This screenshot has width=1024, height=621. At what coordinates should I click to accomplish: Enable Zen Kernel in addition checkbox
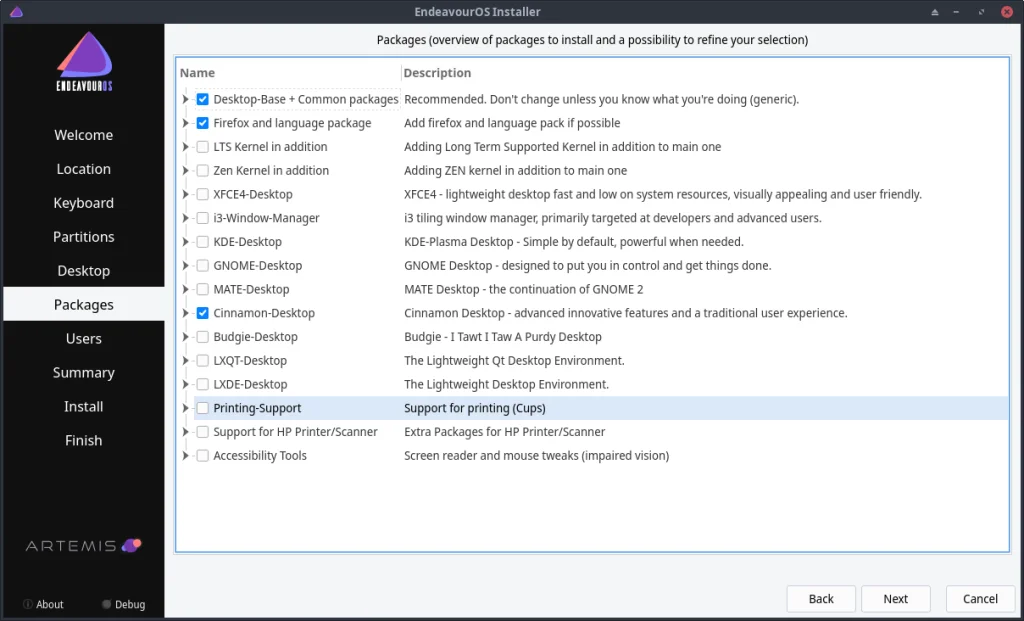click(x=202, y=170)
